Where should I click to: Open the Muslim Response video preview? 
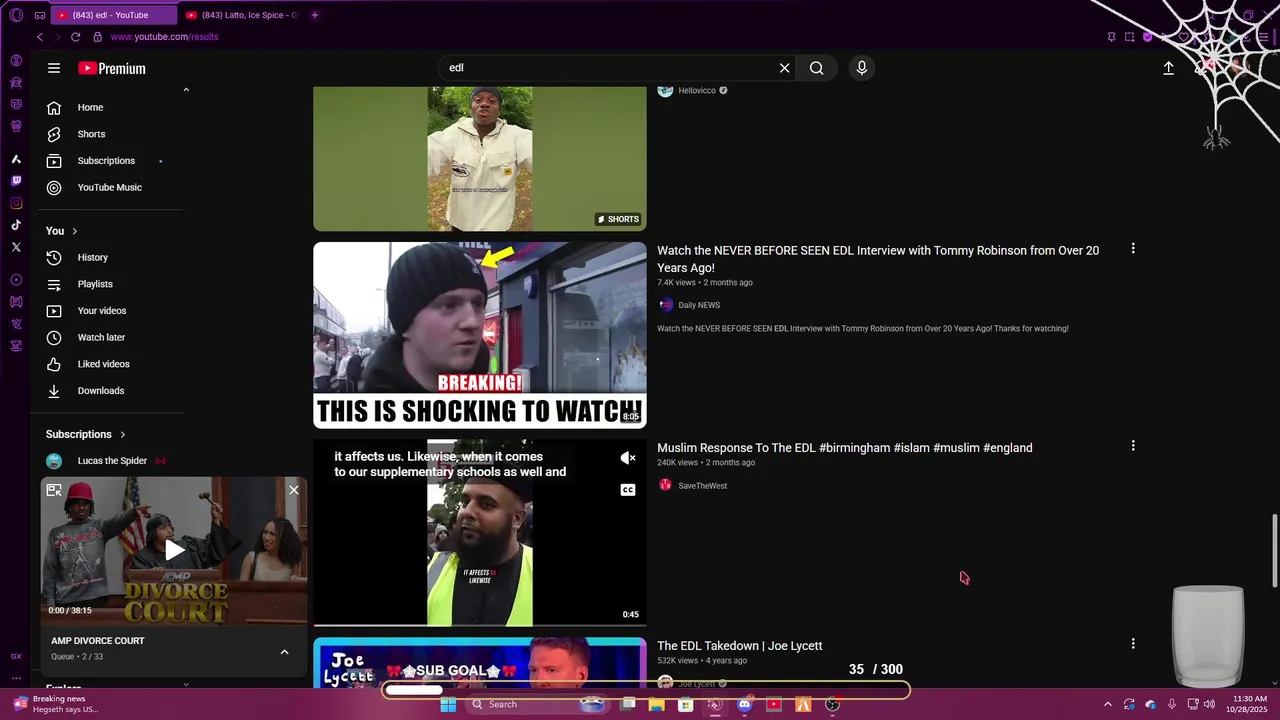(x=480, y=533)
